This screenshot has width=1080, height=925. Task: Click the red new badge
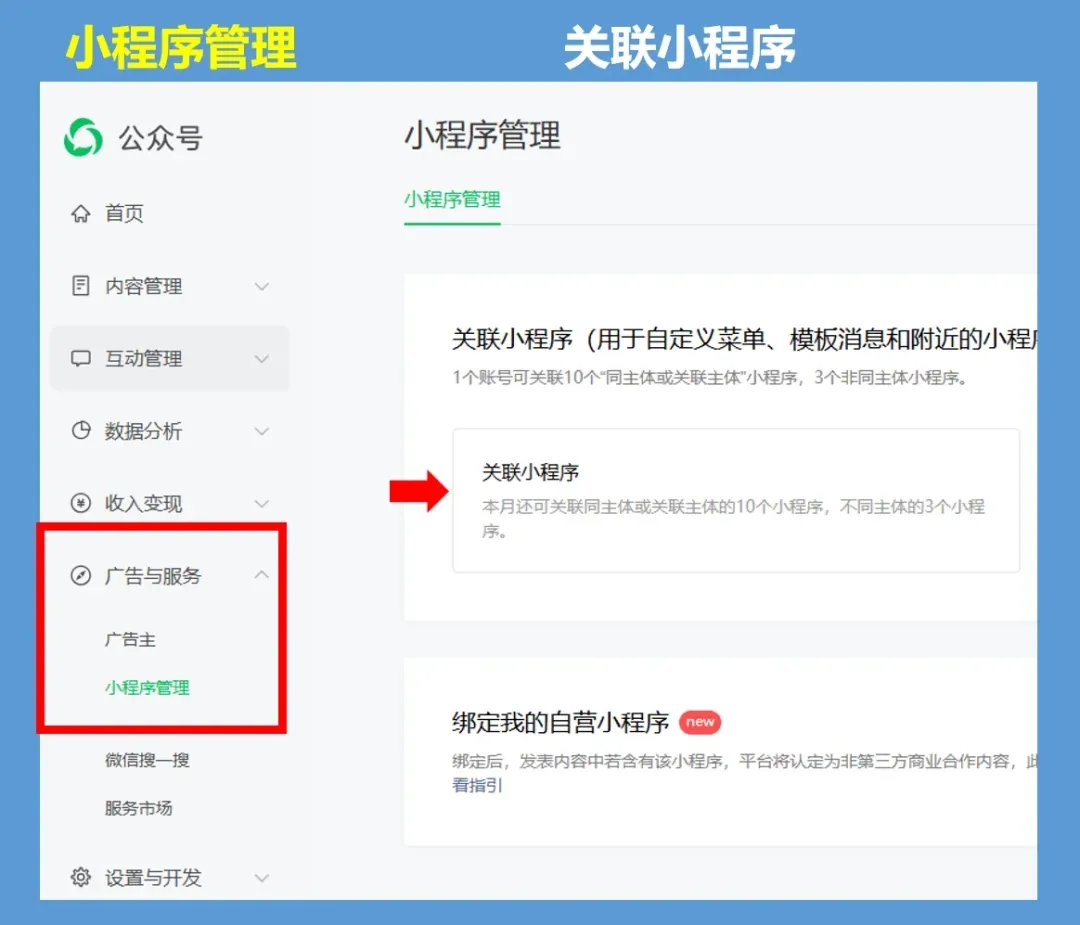(x=699, y=721)
